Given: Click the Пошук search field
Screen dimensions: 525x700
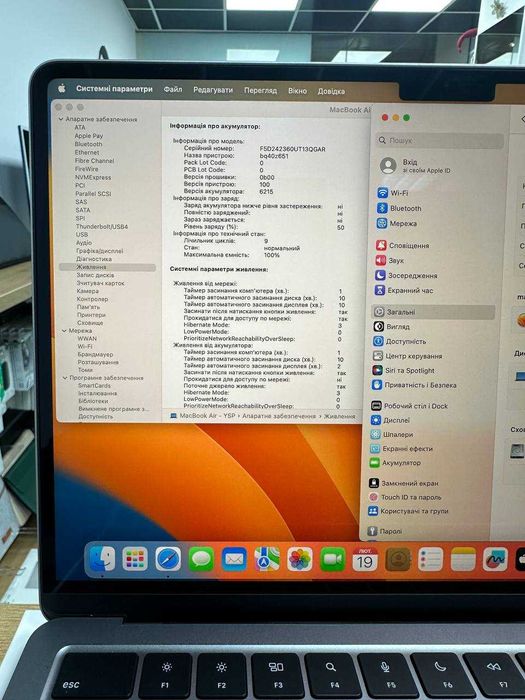Looking at the screenshot, I should (440, 141).
